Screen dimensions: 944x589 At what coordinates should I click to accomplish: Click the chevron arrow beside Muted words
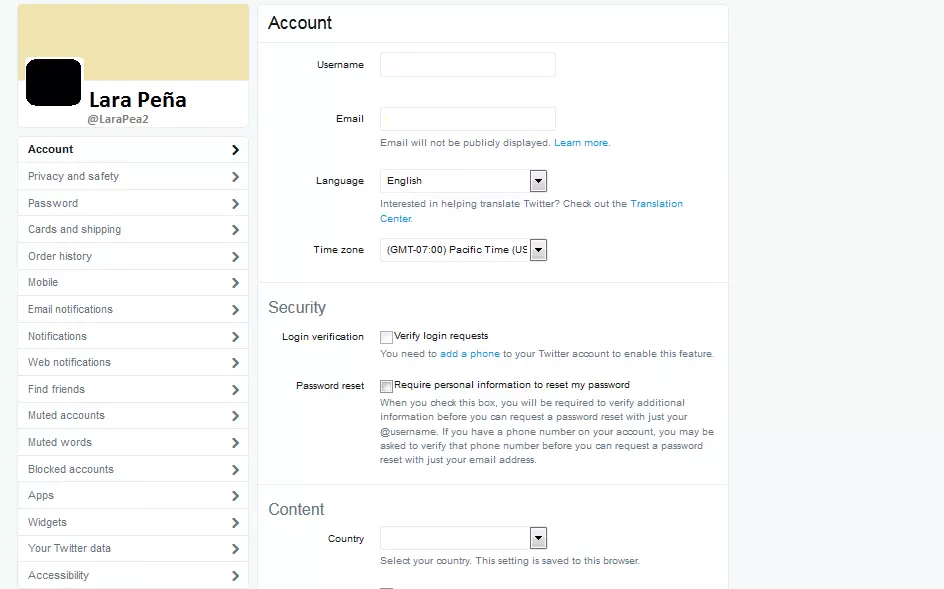(x=235, y=443)
